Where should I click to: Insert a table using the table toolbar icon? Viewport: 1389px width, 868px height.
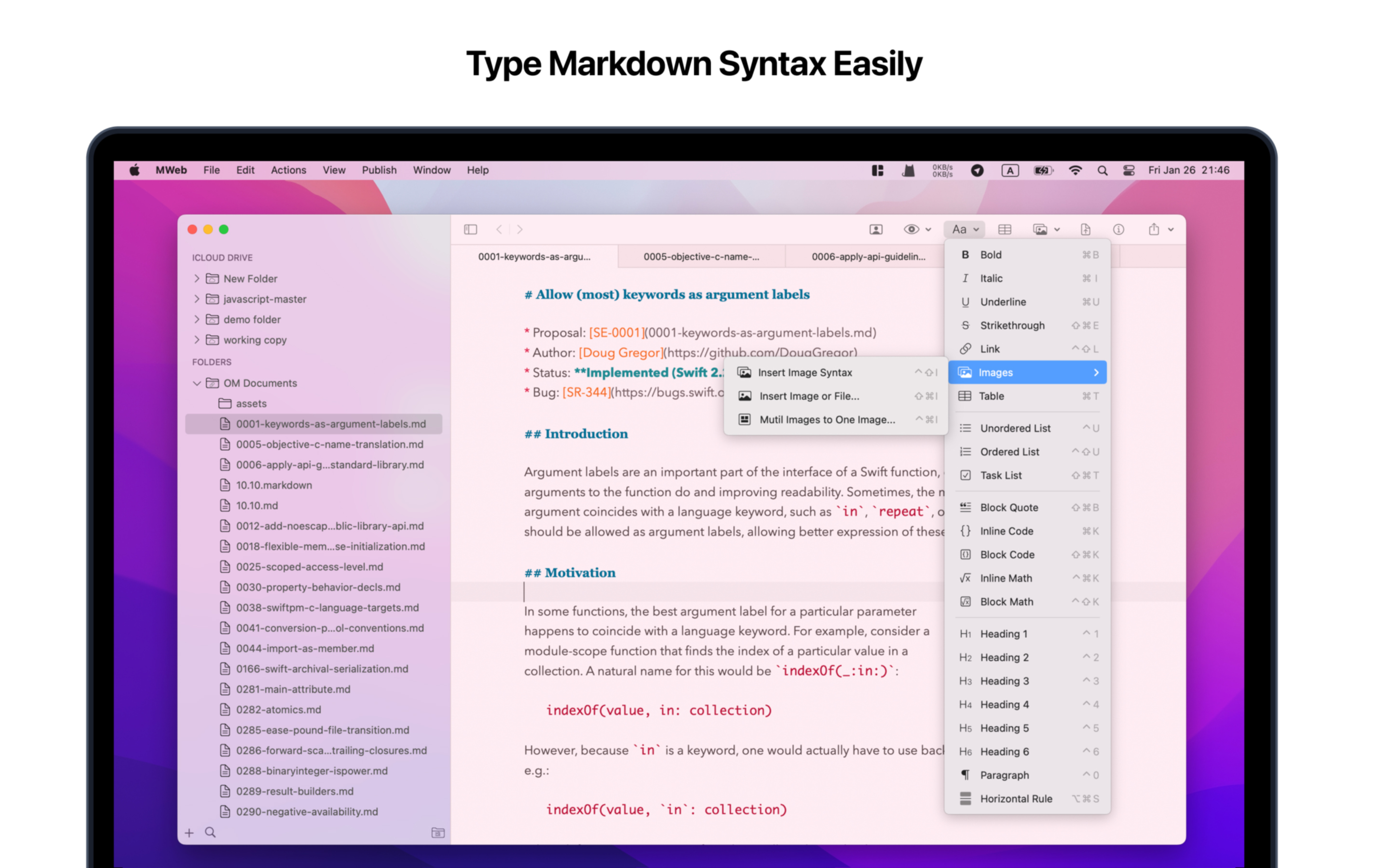coord(1005,229)
